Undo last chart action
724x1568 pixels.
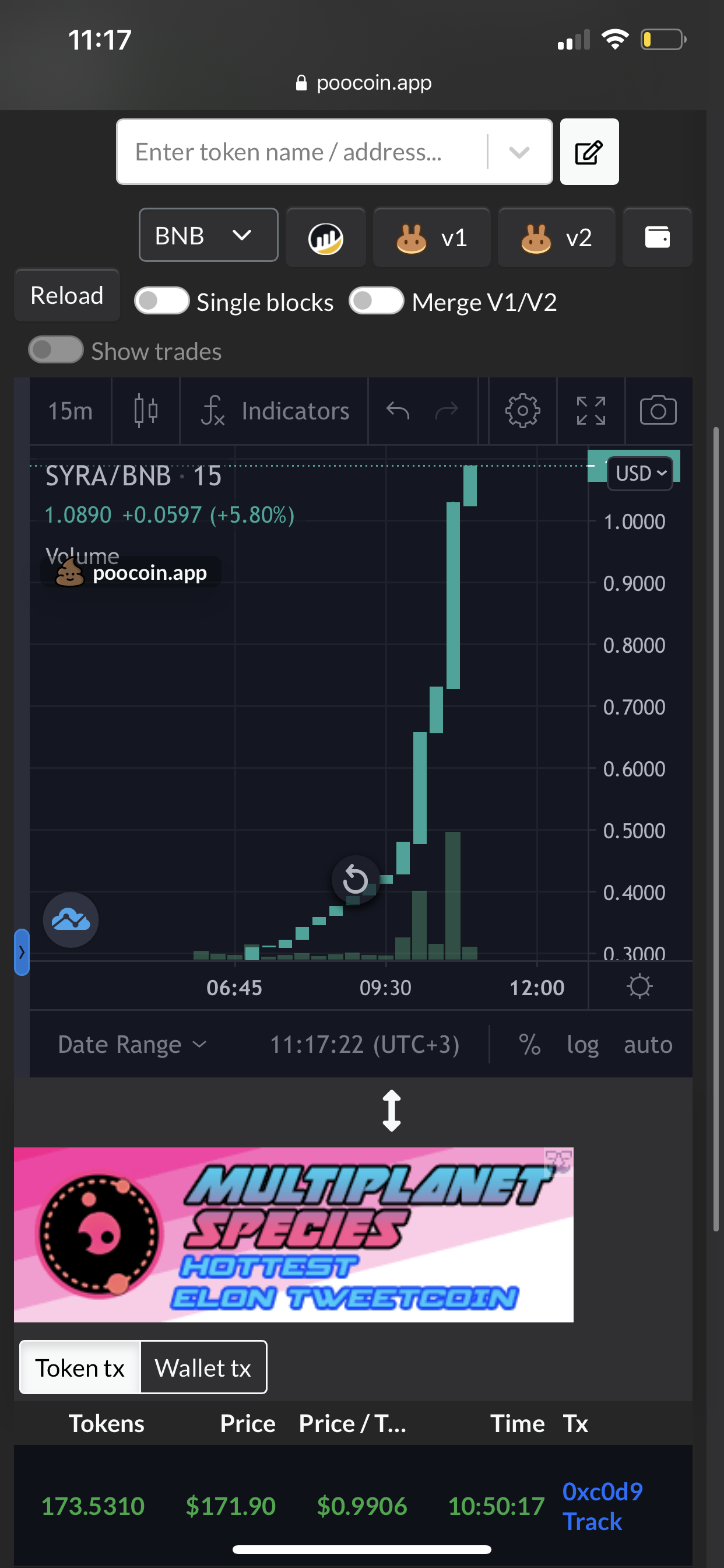[x=398, y=411]
